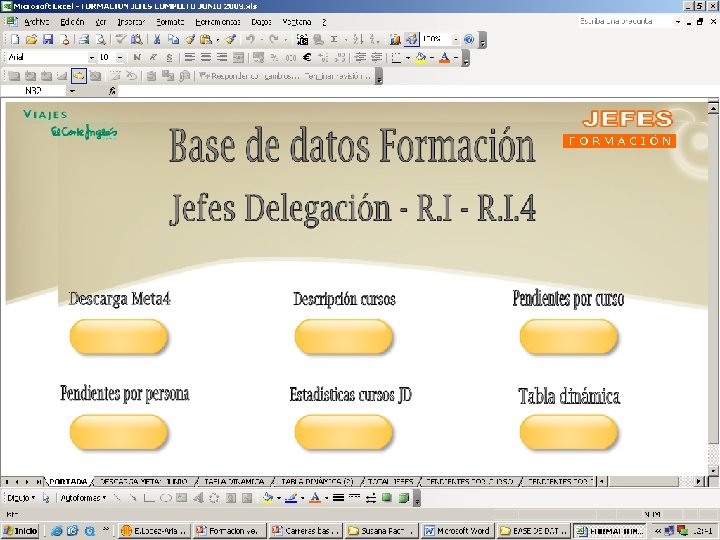This screenshot has width=720, height=540.
Task: Apply Euro currency style
Action: (307, 57)
